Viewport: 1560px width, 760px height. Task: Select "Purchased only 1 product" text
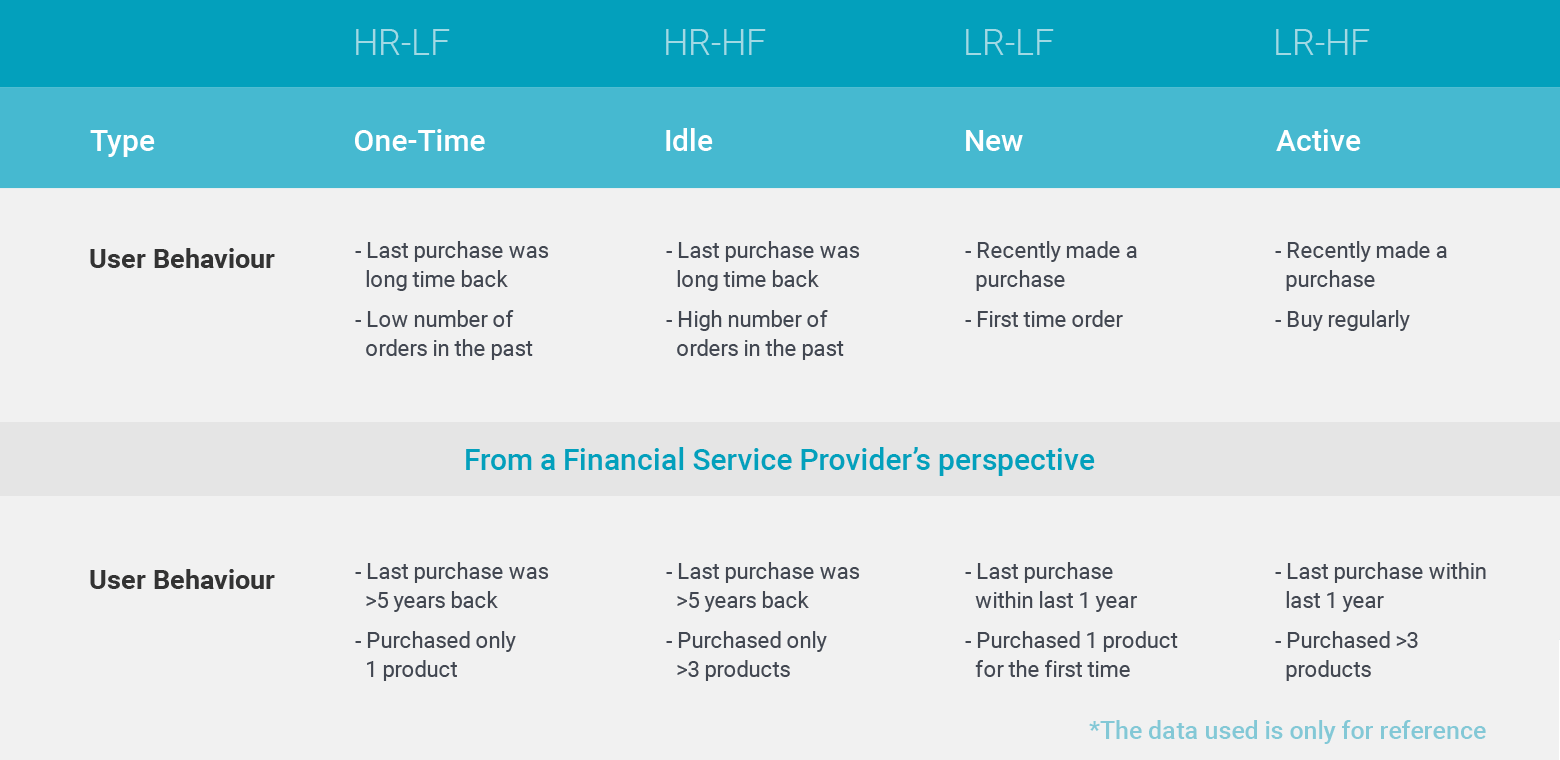click(436, 655)
